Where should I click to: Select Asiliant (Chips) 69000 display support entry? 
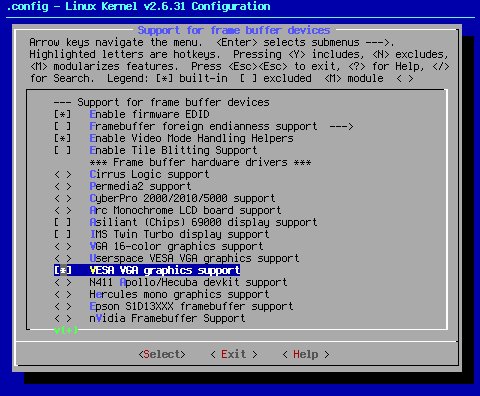pyautogui.click(x=203, y=222)
